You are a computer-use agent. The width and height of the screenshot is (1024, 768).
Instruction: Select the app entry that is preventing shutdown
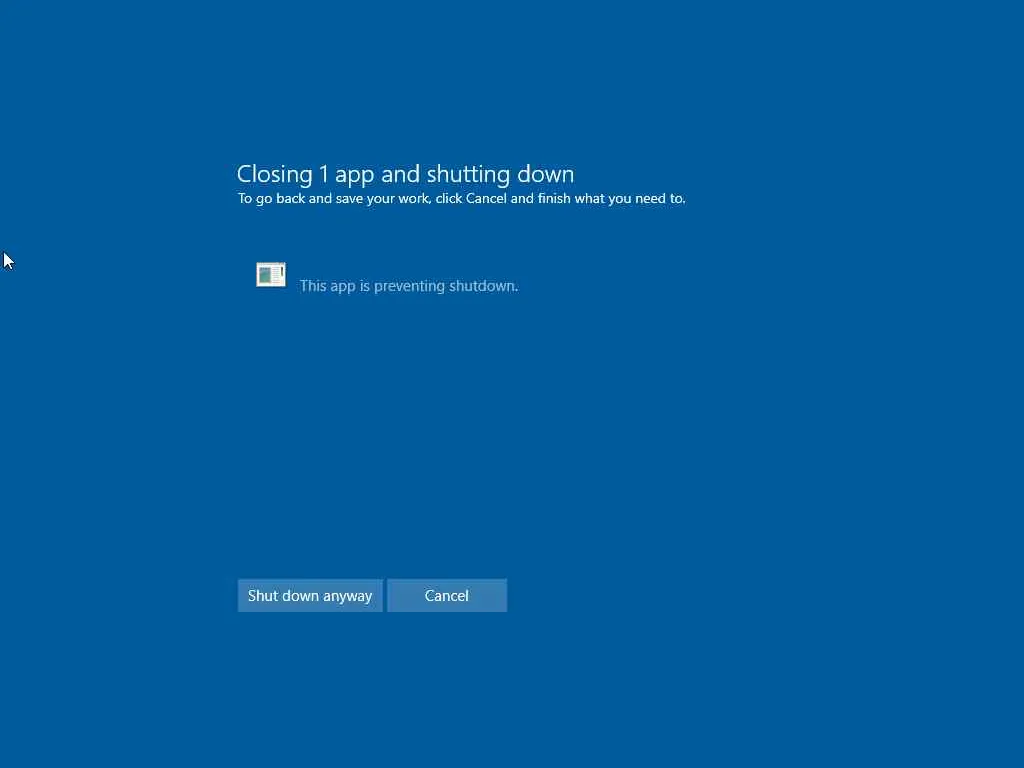[387, 278]
